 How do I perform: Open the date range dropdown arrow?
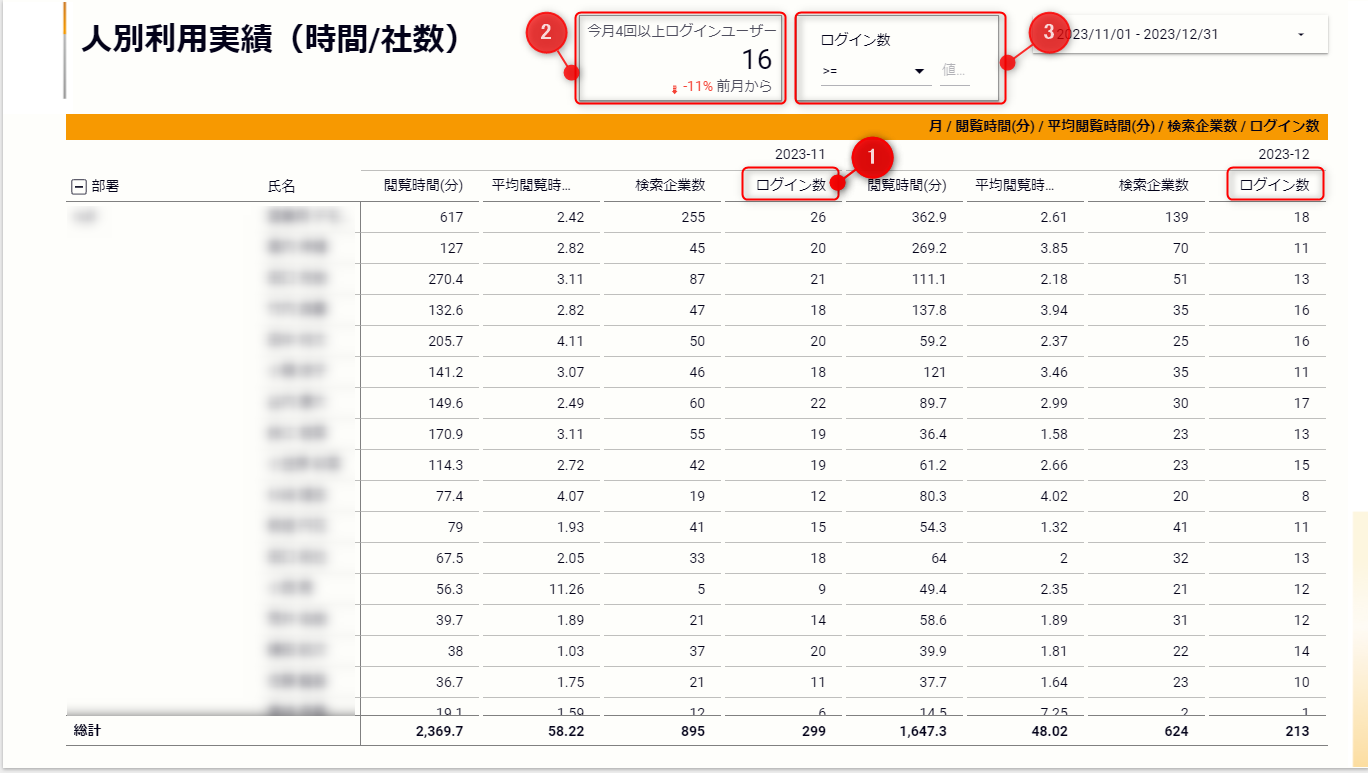click(x=1300, y=35)
